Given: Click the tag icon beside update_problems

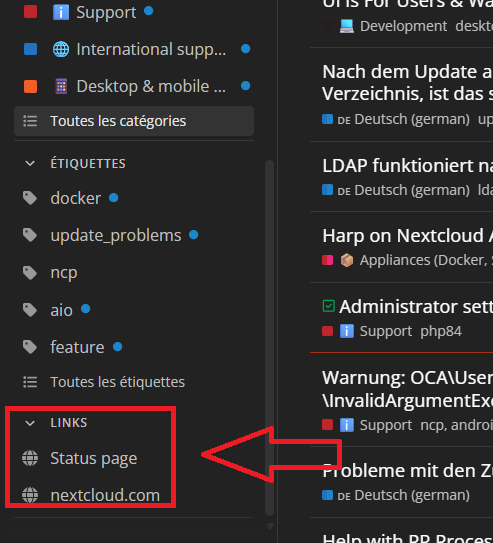Looking at the screenshot, I should point(30,235).
